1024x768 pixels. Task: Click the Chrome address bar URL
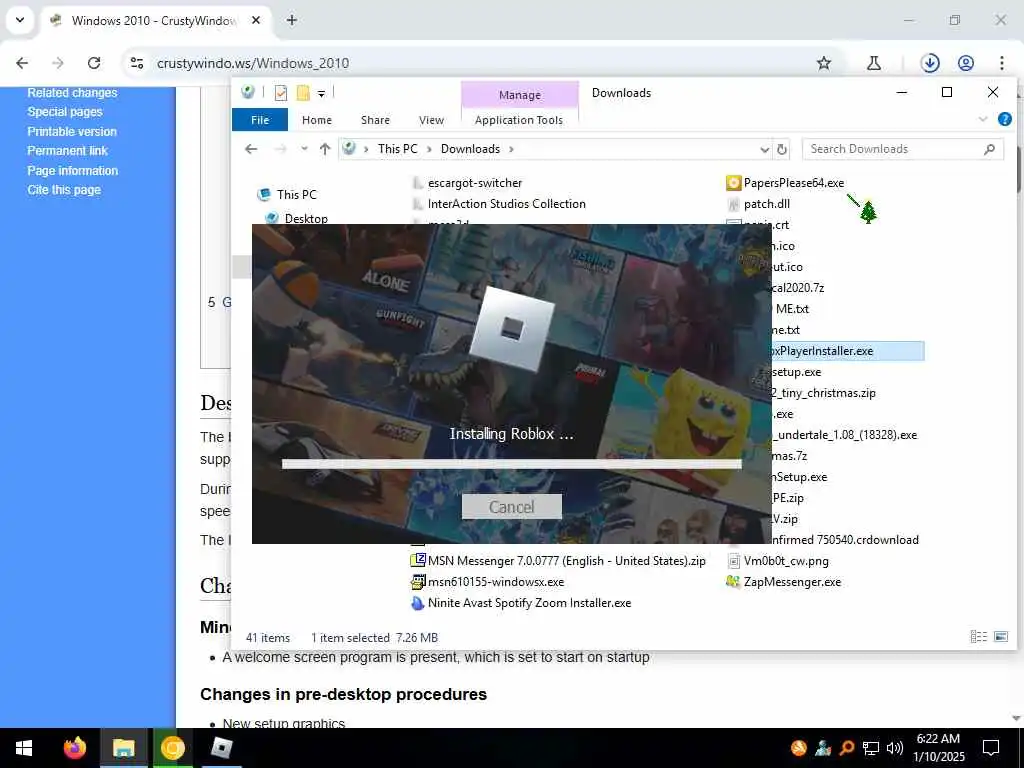tap(253, 63)
